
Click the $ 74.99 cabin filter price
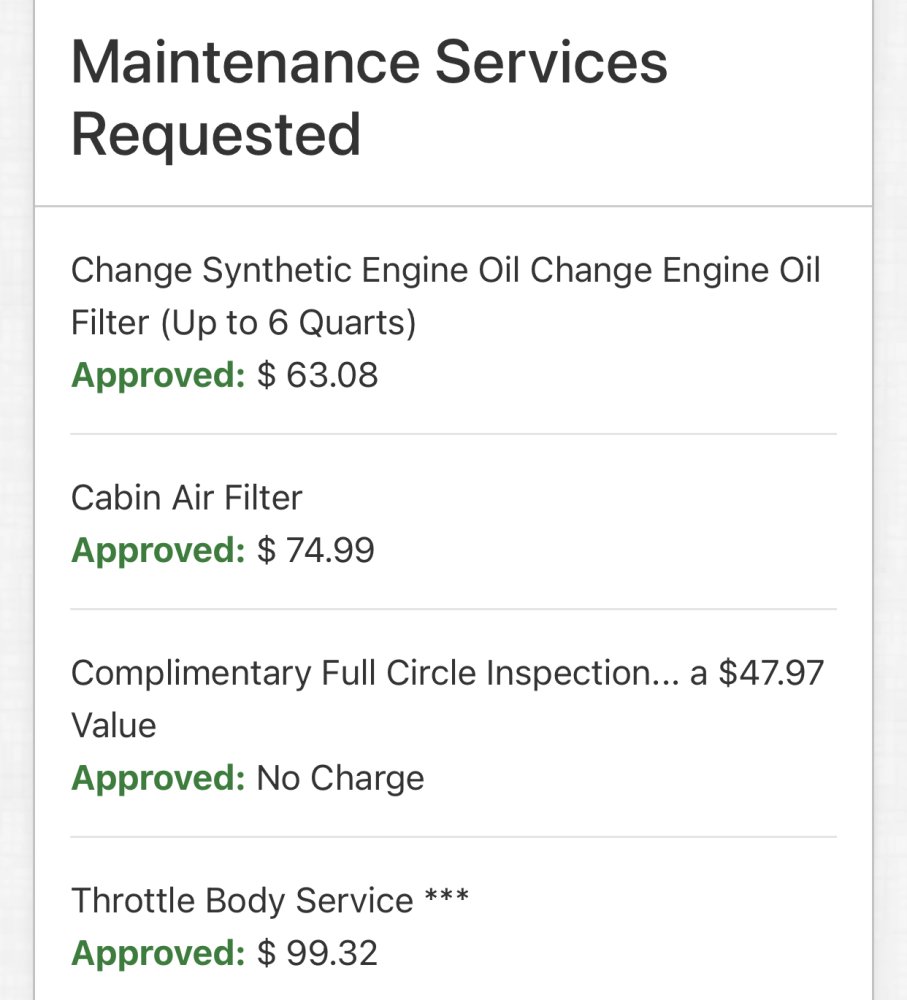(x=316, y=550)
